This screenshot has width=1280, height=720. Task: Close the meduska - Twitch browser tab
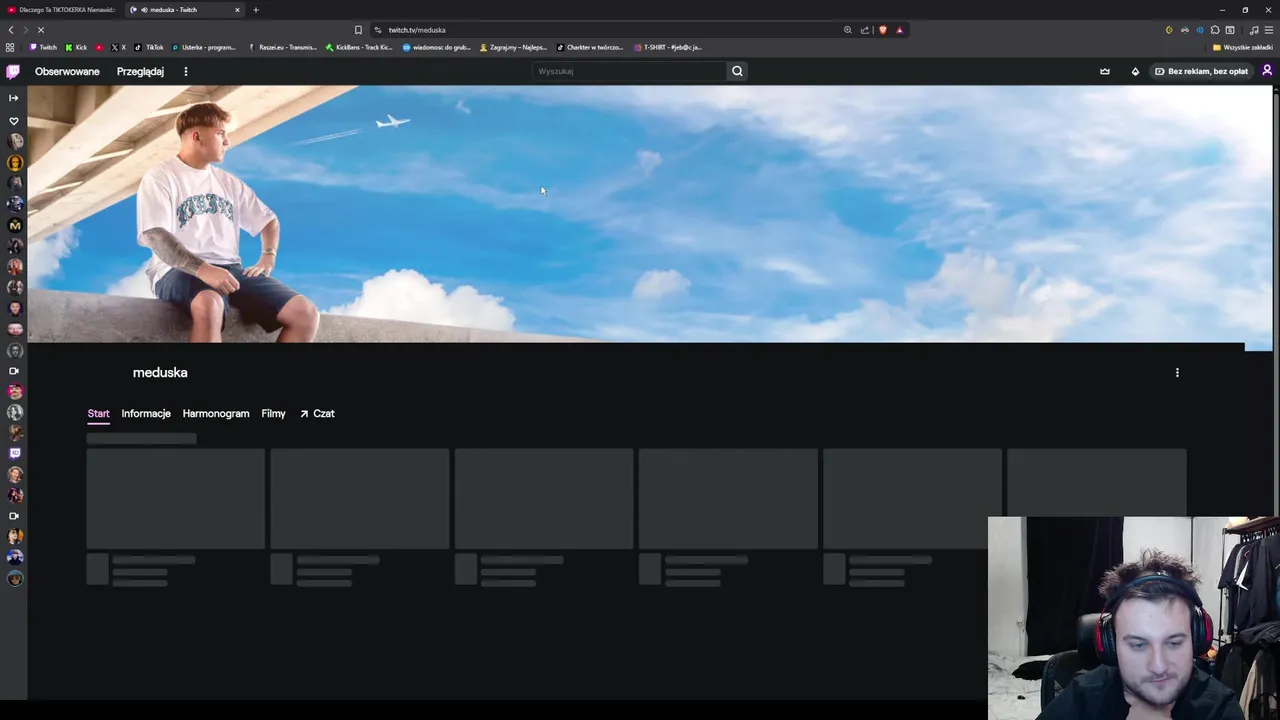237,10
